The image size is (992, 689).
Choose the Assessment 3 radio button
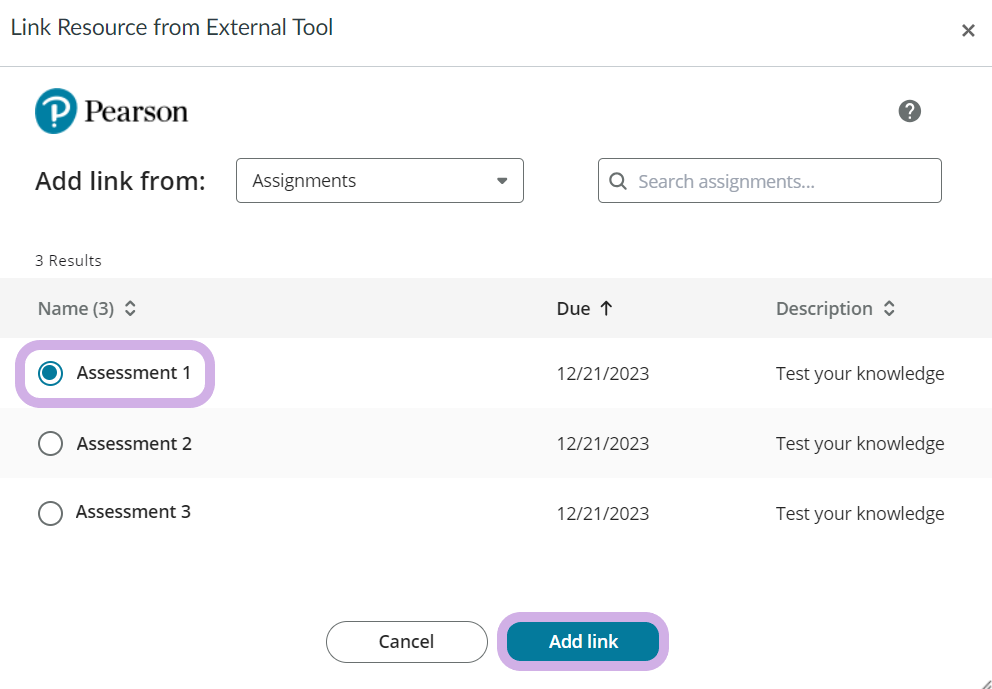[x=50, y=513]
